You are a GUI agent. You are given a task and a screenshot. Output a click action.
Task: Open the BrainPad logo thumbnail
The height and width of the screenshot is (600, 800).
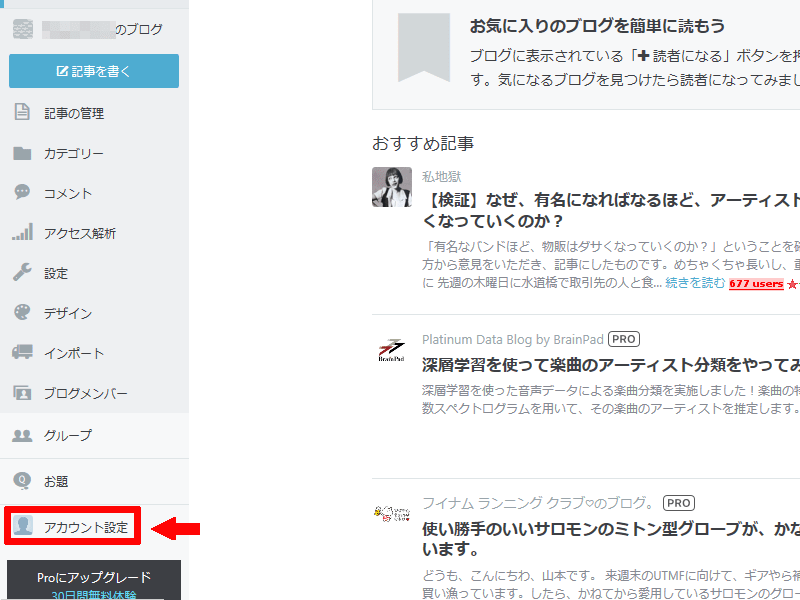coord(392,349)
